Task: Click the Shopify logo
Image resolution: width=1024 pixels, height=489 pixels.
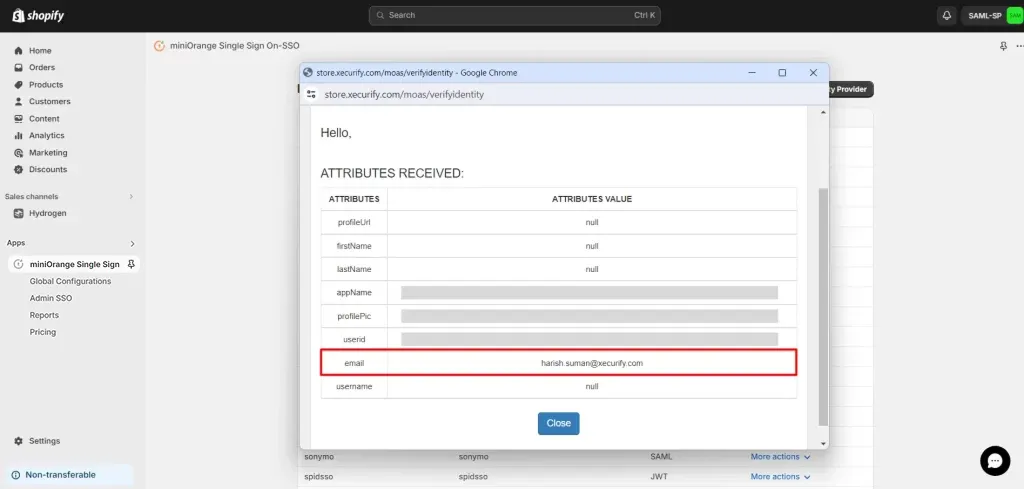Action: [39, 16]
